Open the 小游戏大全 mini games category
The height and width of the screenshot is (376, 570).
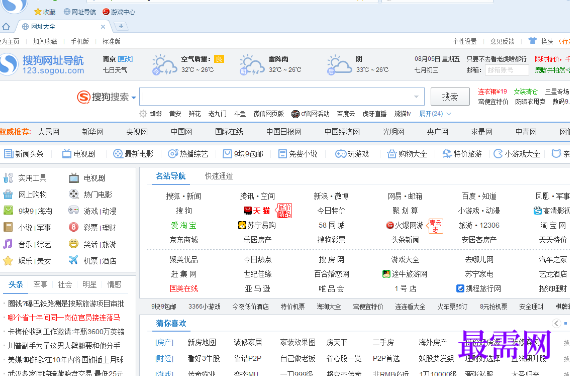tap(517, 154)
